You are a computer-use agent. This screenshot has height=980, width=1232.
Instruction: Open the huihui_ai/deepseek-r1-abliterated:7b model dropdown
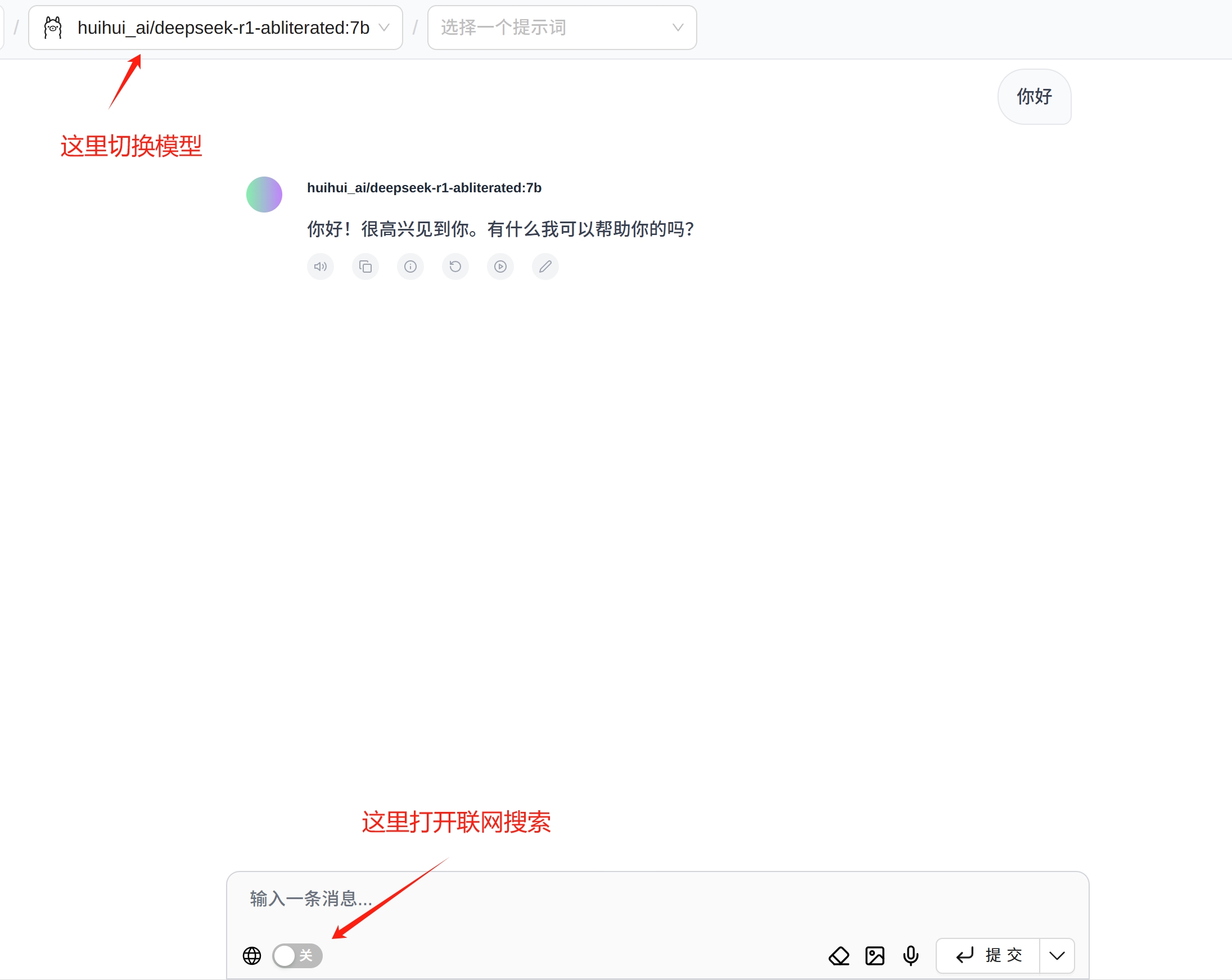(215, 28)
